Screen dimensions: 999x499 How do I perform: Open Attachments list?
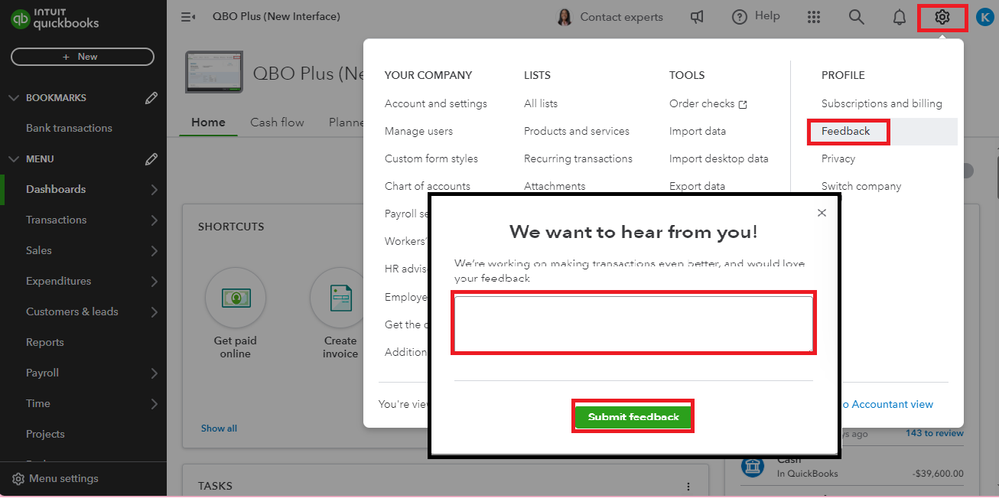(554, 186)
